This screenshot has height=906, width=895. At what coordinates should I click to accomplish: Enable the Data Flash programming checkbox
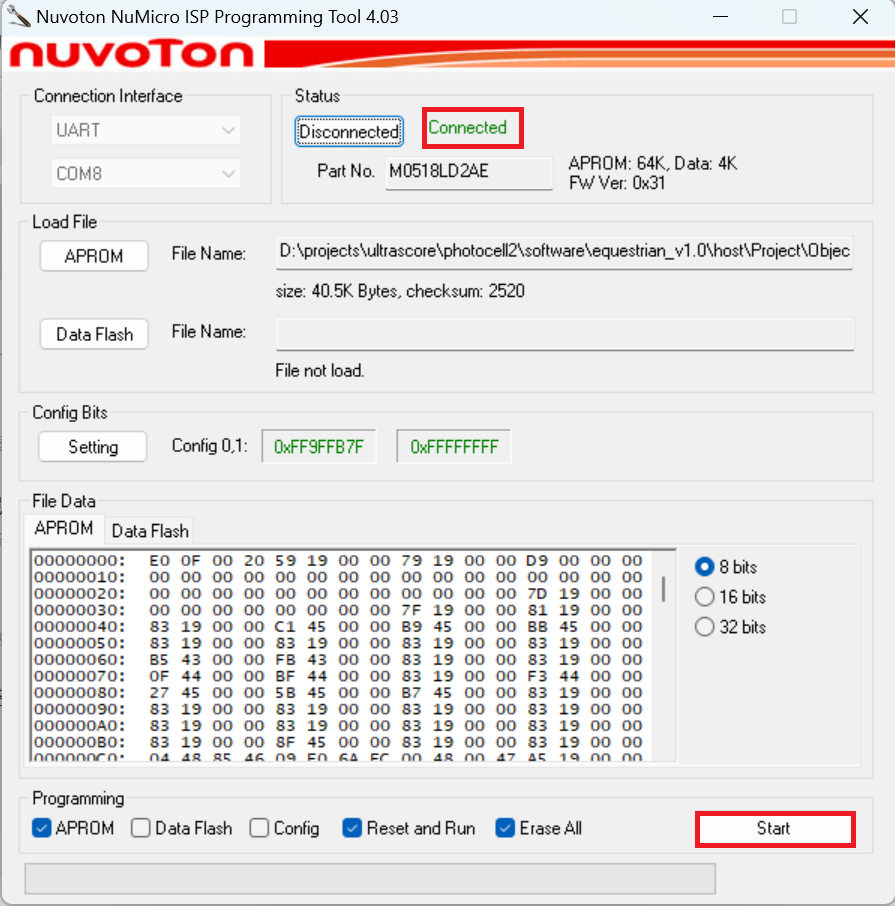(141, 828)
